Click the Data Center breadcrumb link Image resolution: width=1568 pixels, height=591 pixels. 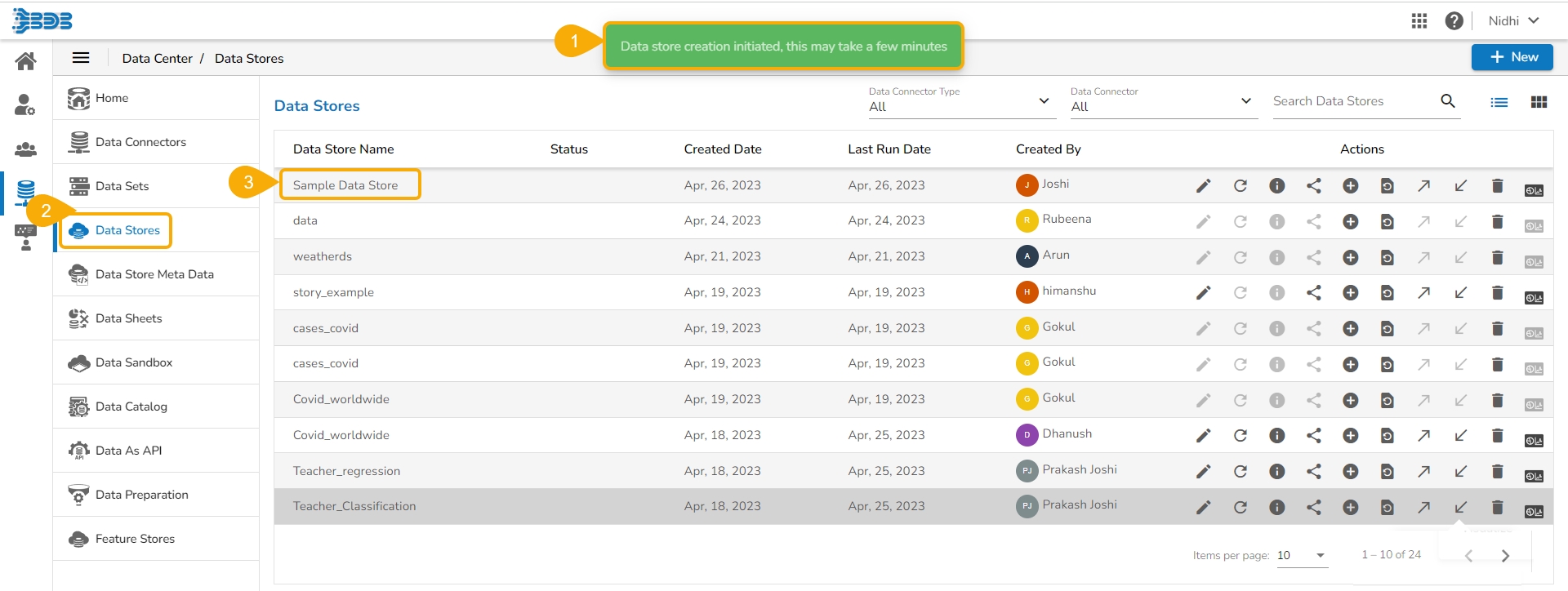[x=157, y=59]
